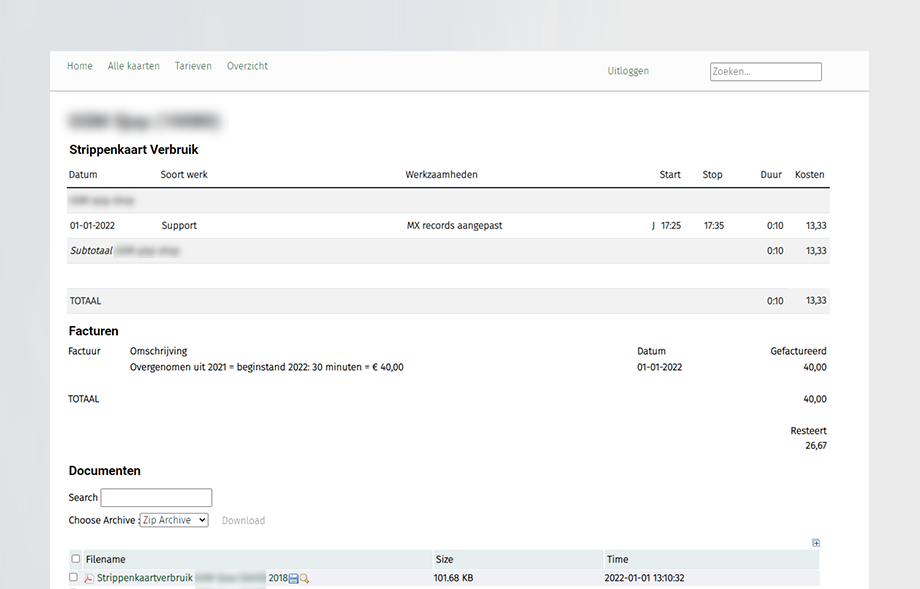
Task: Open the Zip Archive dropdown
Action: click(174, 520)
